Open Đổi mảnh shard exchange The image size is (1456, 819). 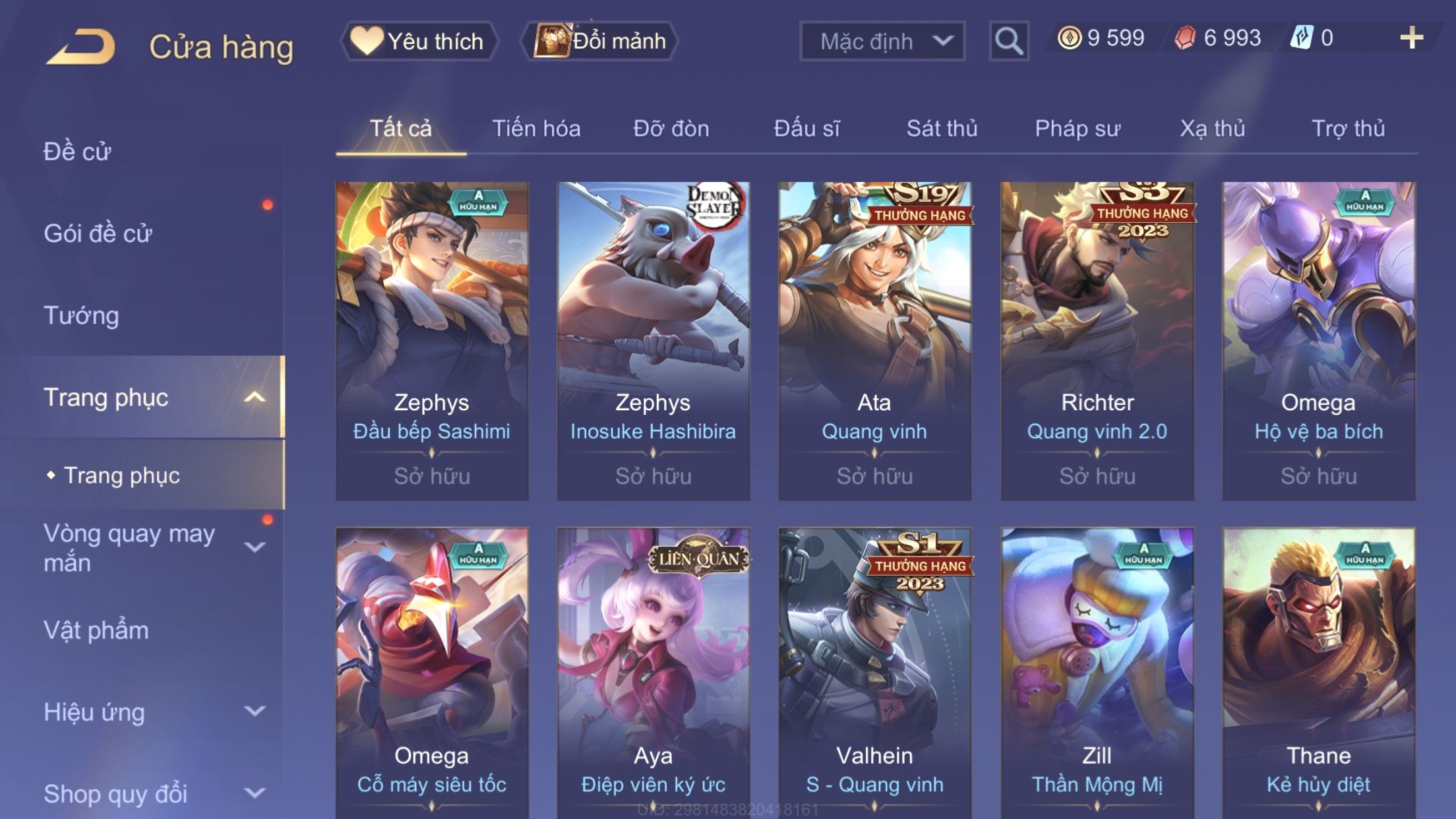point(599,41)
